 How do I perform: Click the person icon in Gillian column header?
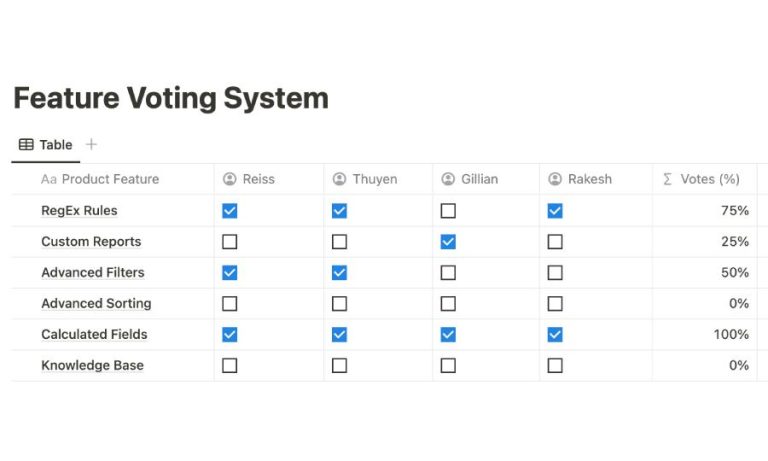(x=448, y=179)
